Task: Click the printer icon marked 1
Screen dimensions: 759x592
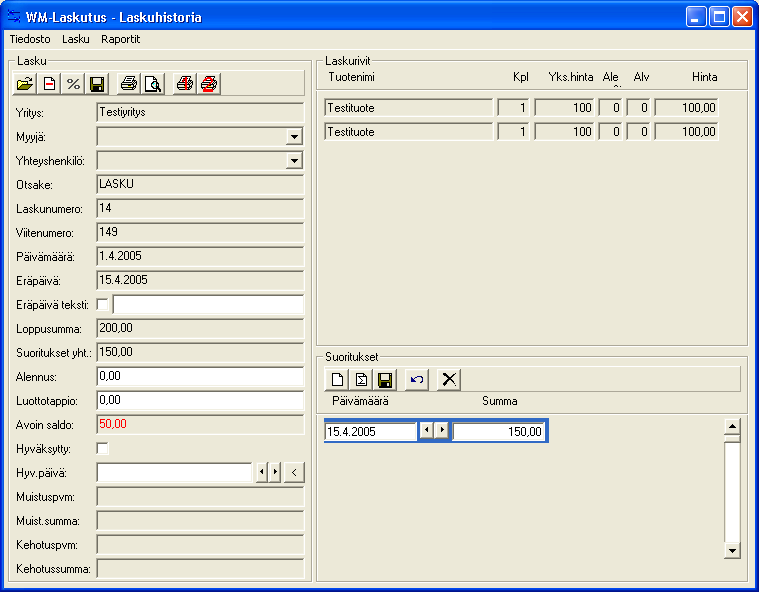Action: pyautogui.click(x=185, y=84)
